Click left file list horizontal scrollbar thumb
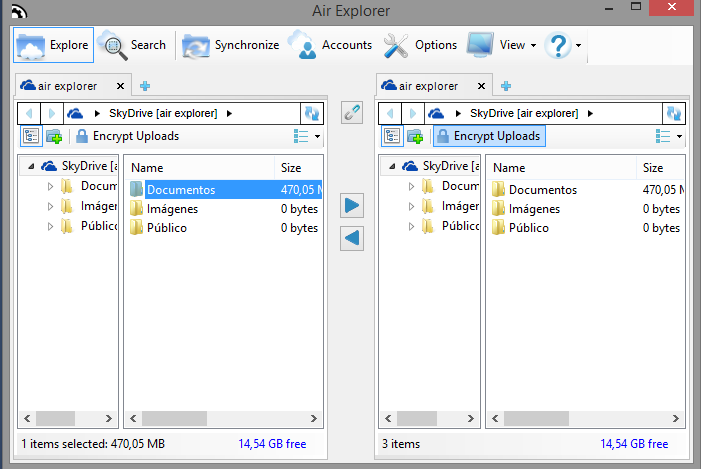The image size is (701, 469). click(x=174, y=418)
